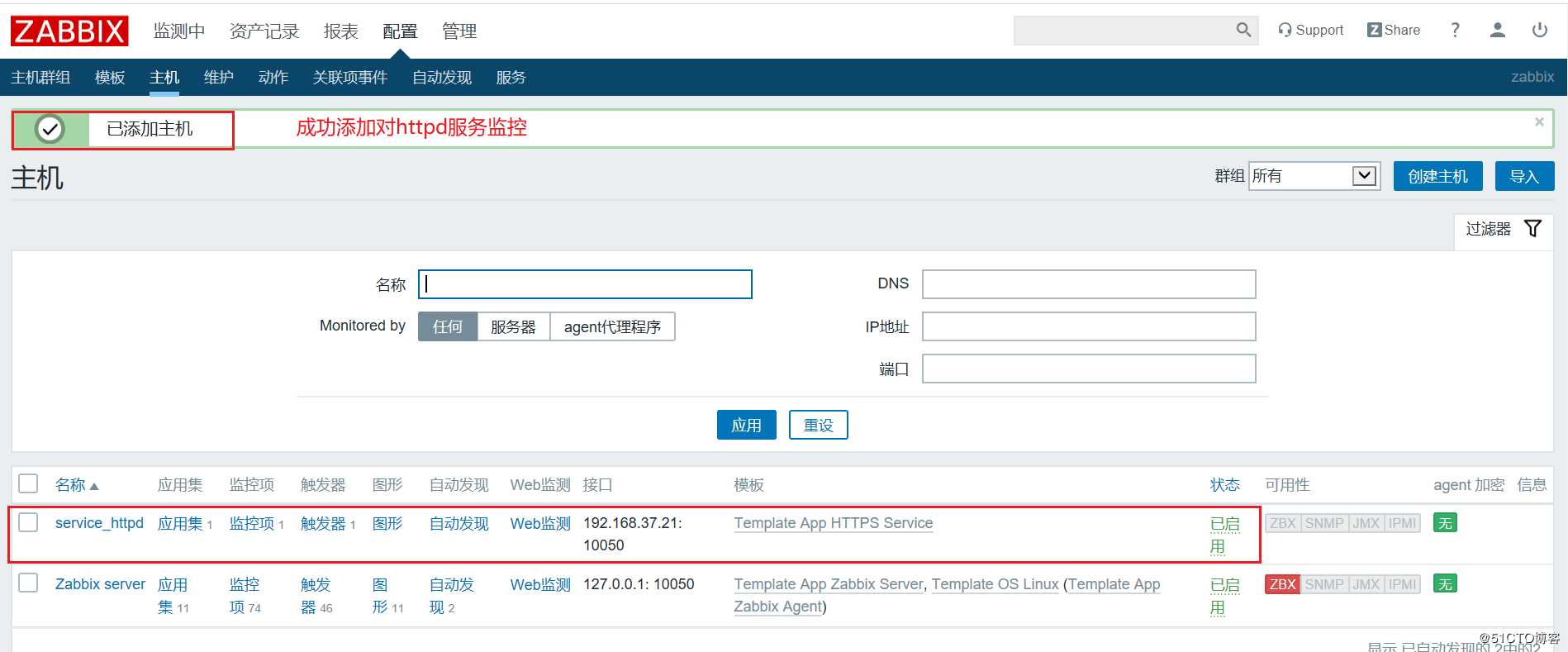Open Template App HTTPS Service link

834,523
